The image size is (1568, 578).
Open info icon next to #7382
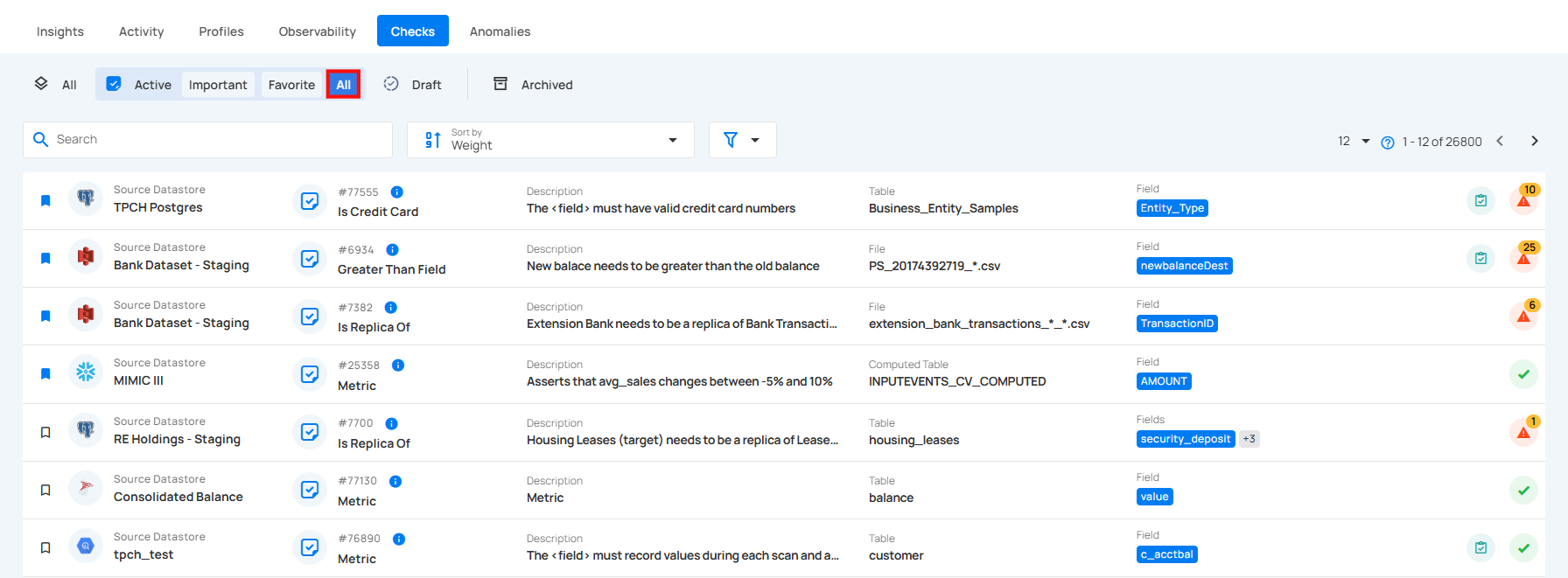coord(391,308)
